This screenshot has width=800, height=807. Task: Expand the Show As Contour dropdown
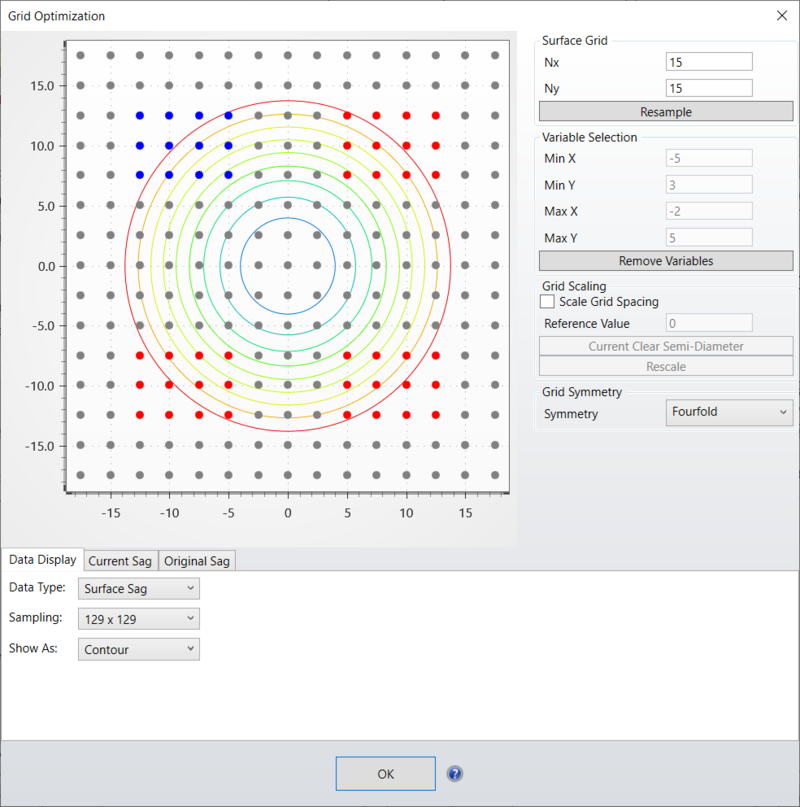[139, 649]
